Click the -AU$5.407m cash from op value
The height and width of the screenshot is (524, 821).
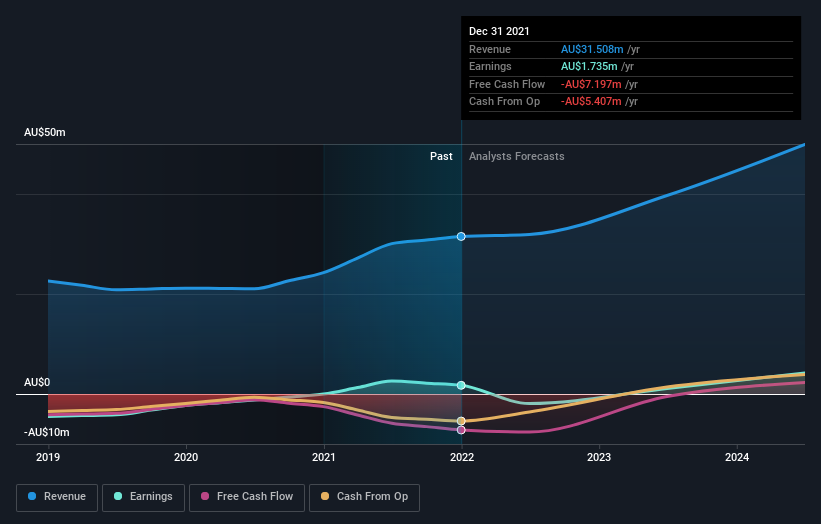591,102
